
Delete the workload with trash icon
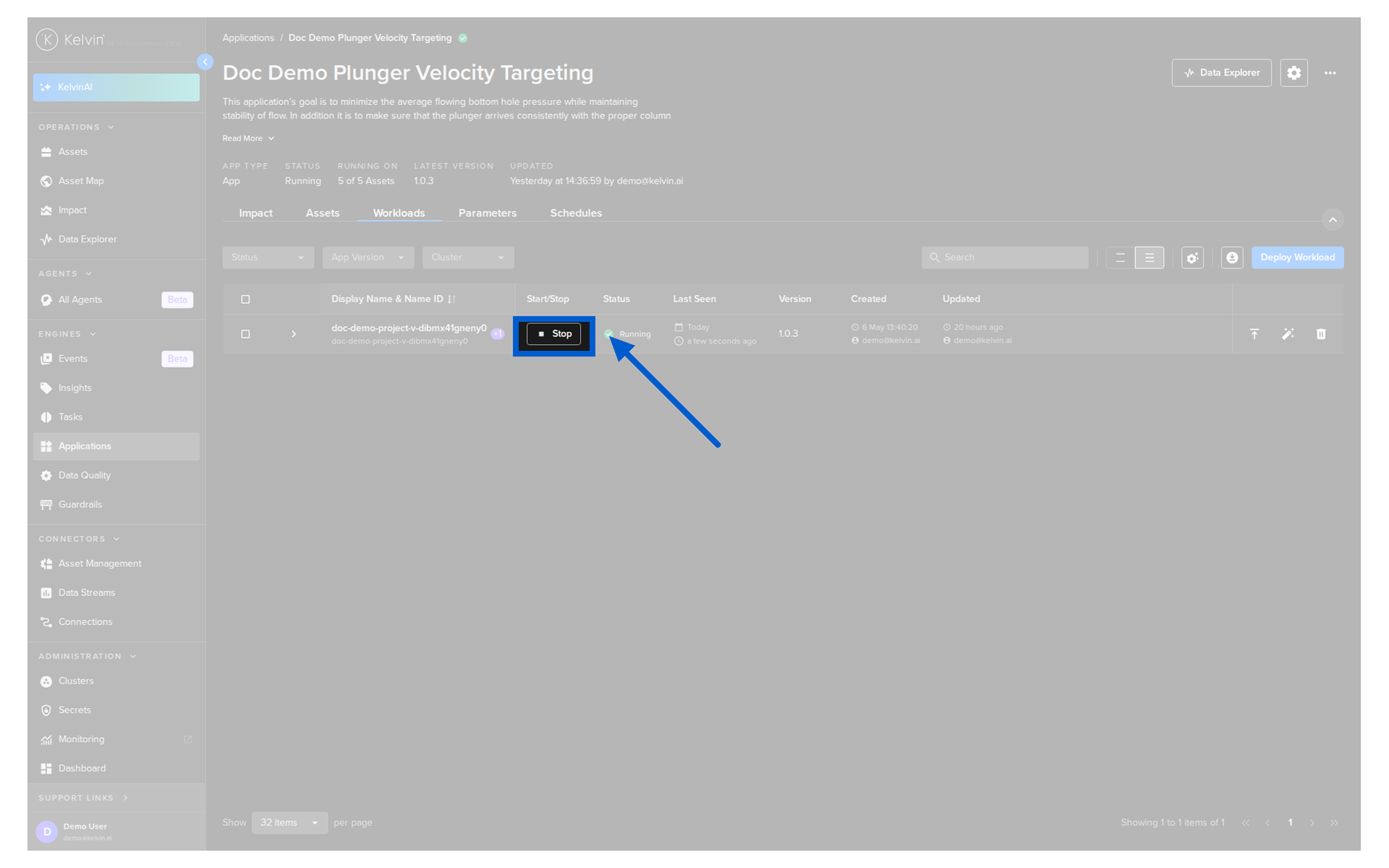click(1321, 334)
